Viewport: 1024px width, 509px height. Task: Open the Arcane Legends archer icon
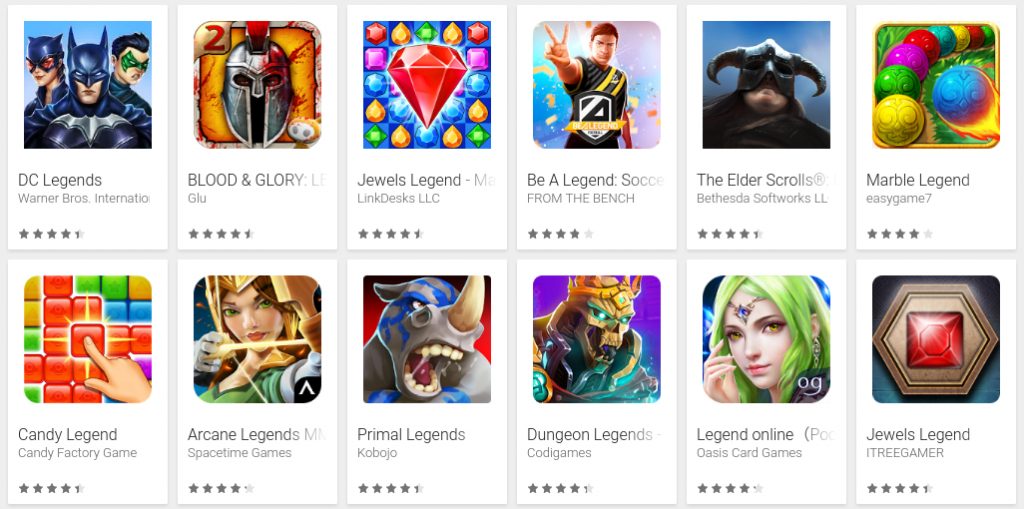[257, 339]
